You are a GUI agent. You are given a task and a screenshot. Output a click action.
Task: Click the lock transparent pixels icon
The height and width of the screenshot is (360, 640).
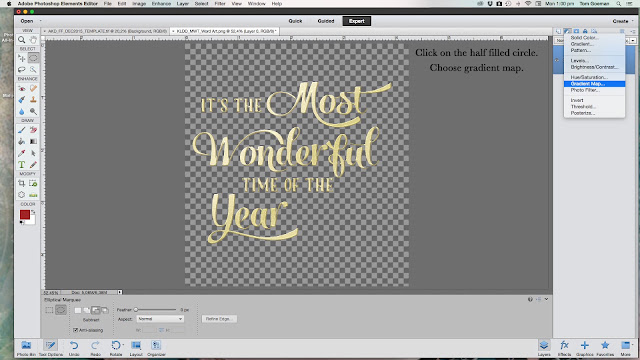[x=594, y=31]
